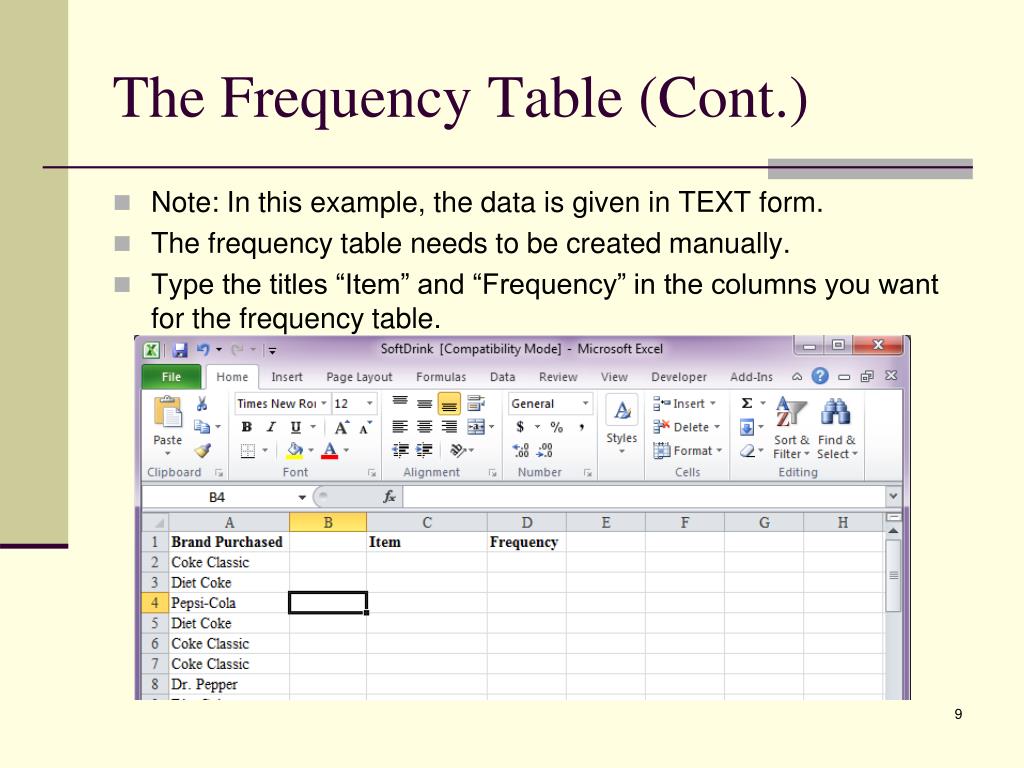Click the Clear eraser icon
This screenshot has width=1024, height=768.
pyautogui.click(x=748, y=451)
